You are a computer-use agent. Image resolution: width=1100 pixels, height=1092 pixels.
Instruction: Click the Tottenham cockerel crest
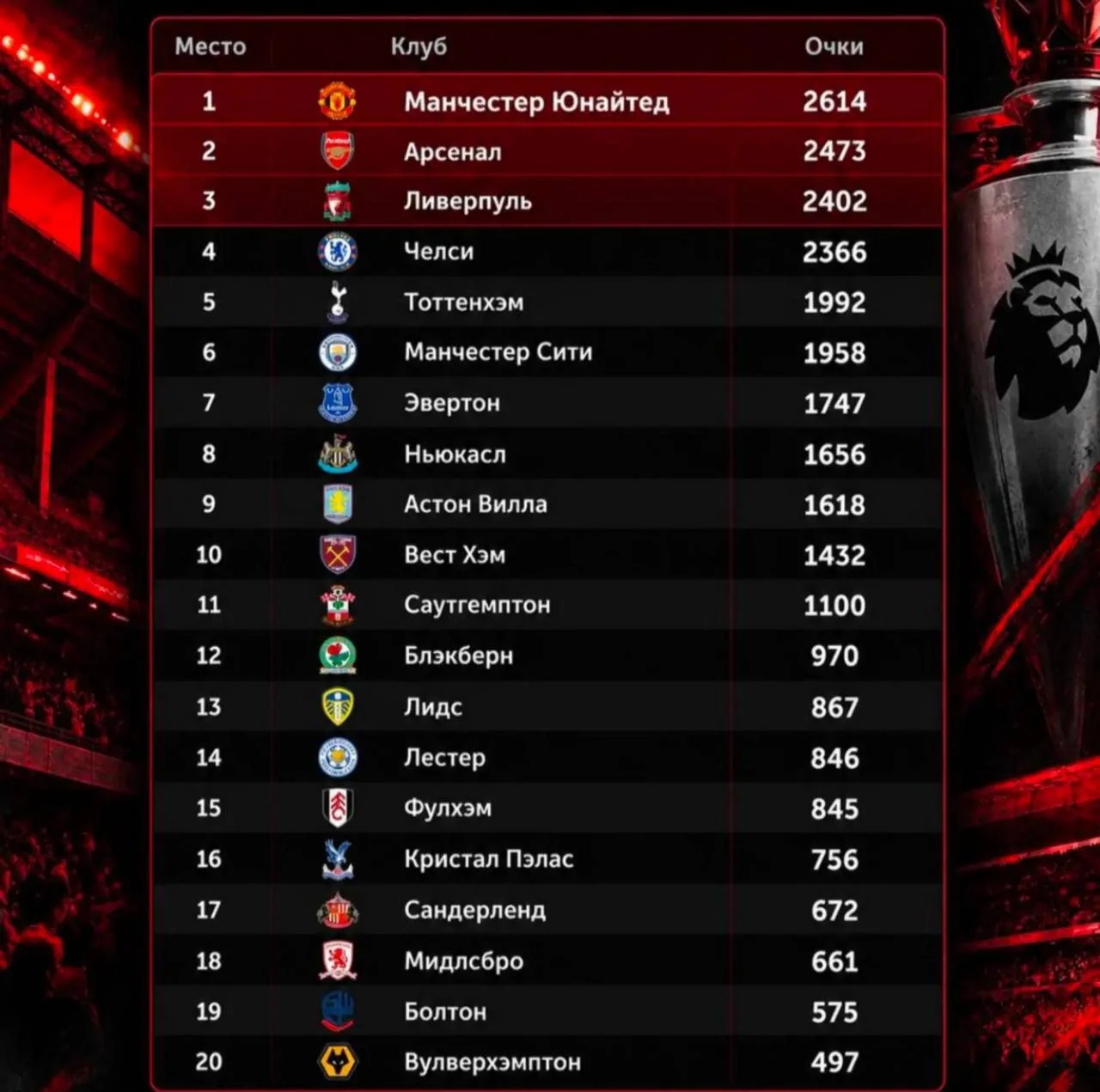337,302
